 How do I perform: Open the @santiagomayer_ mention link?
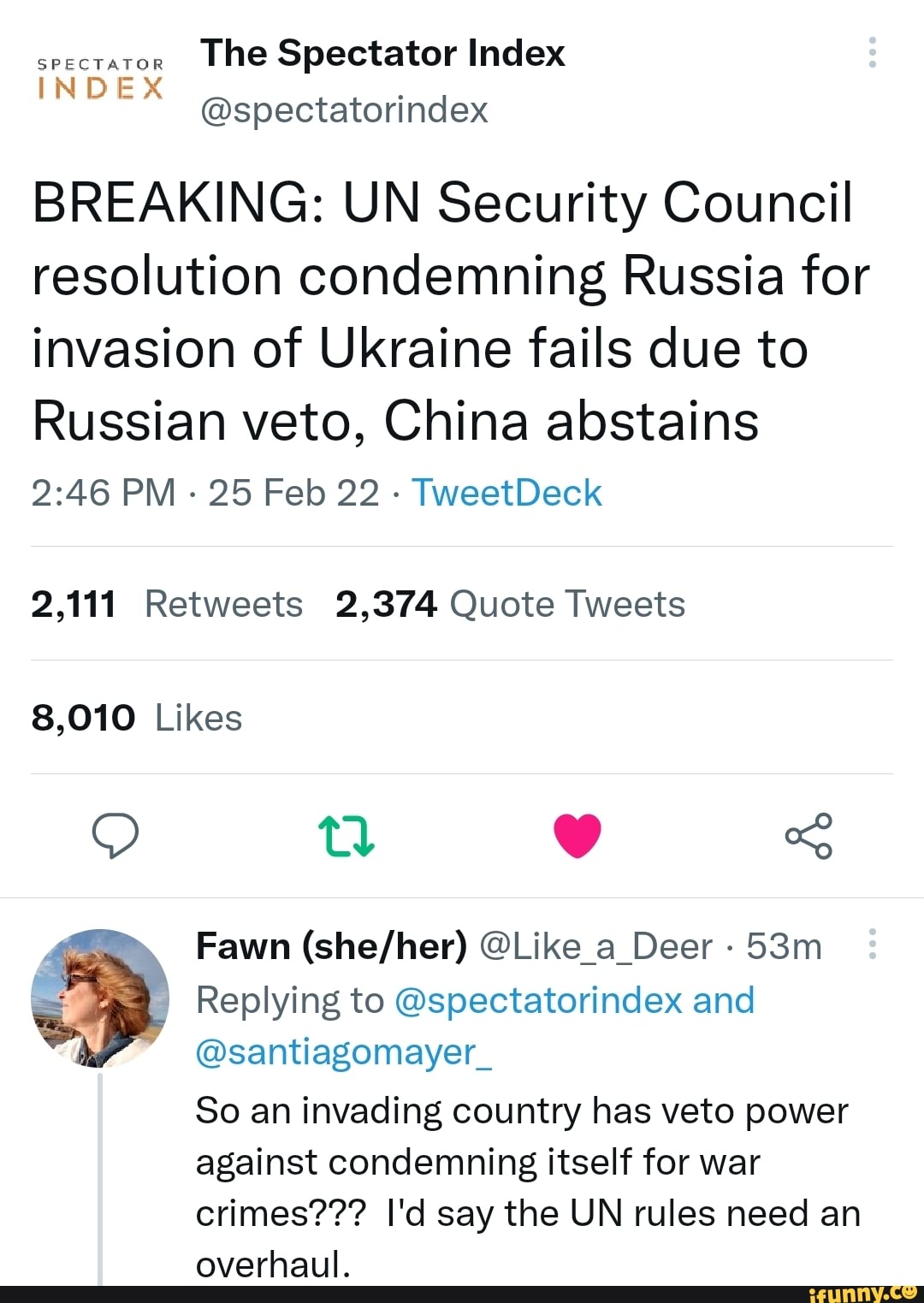coord(344,1051)
